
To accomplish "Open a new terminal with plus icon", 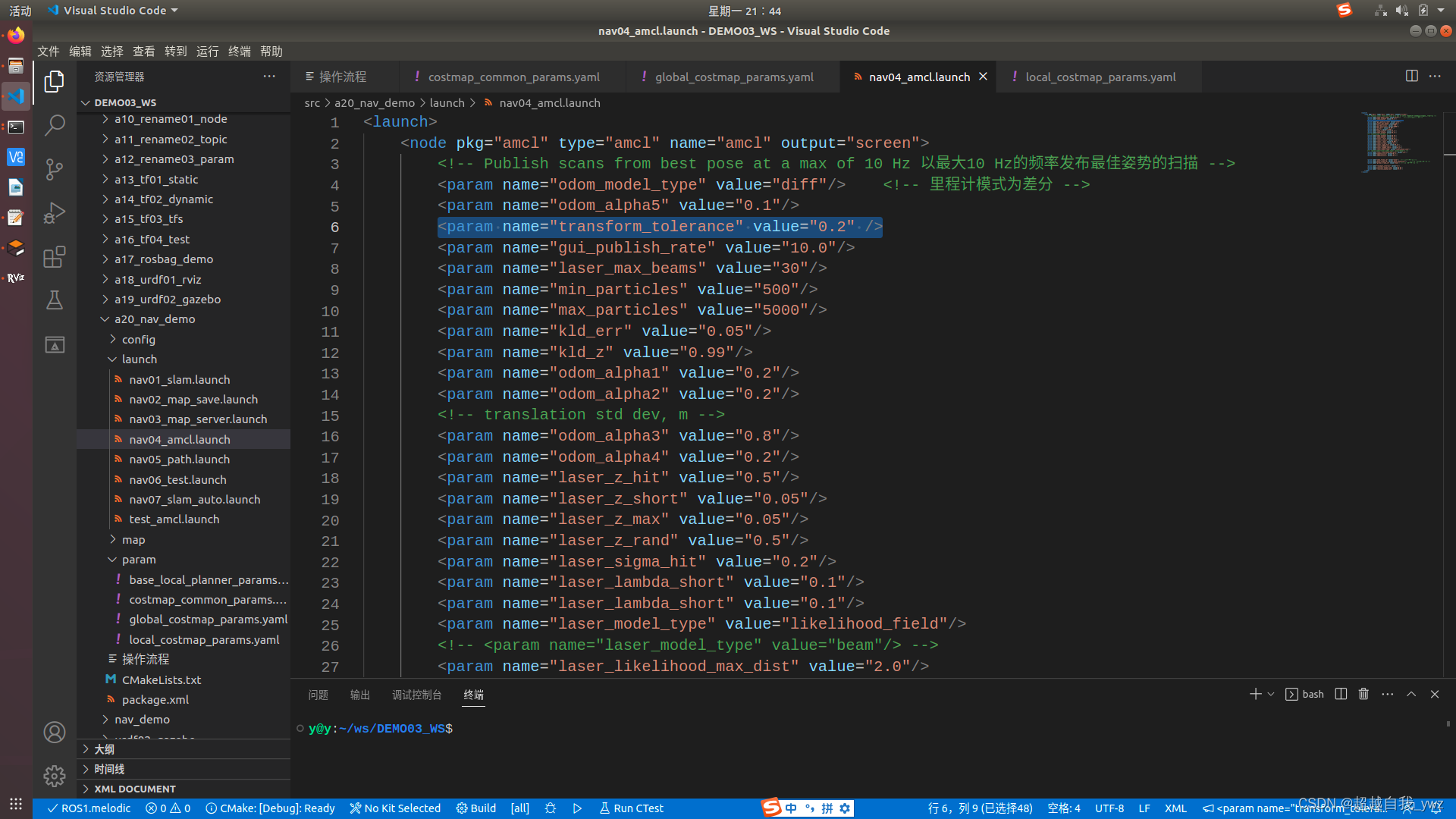I will tap(1255, 694).
